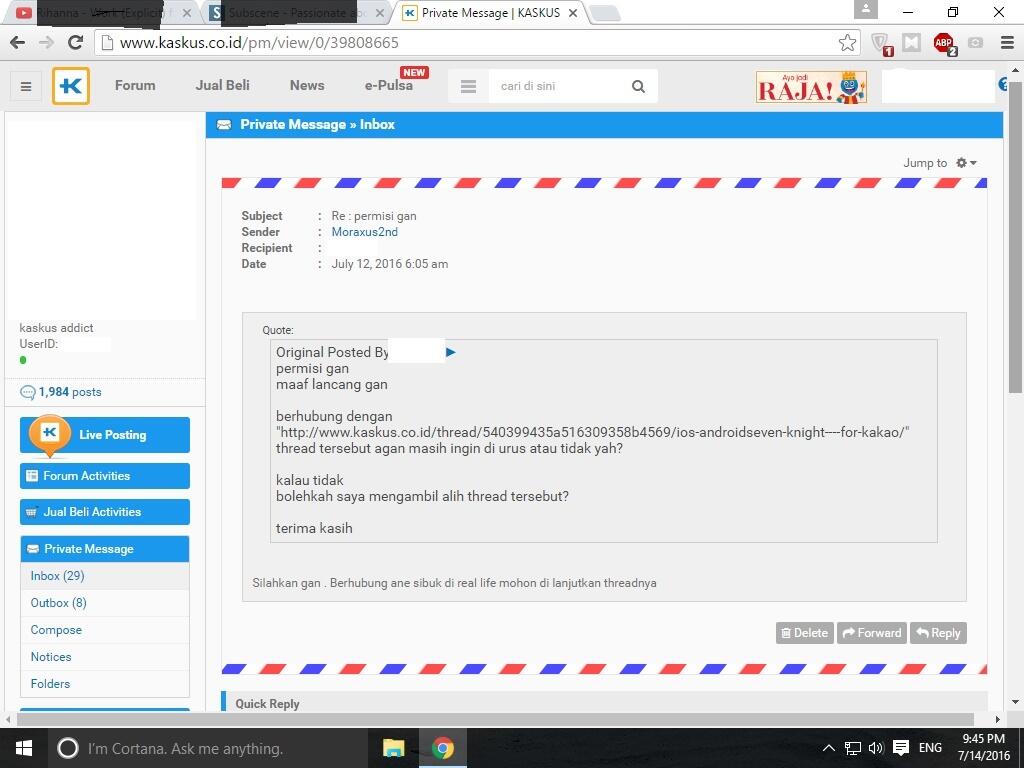Bookmark this page with the star icon
The image size is (1024, 768).
pos(847,42)
